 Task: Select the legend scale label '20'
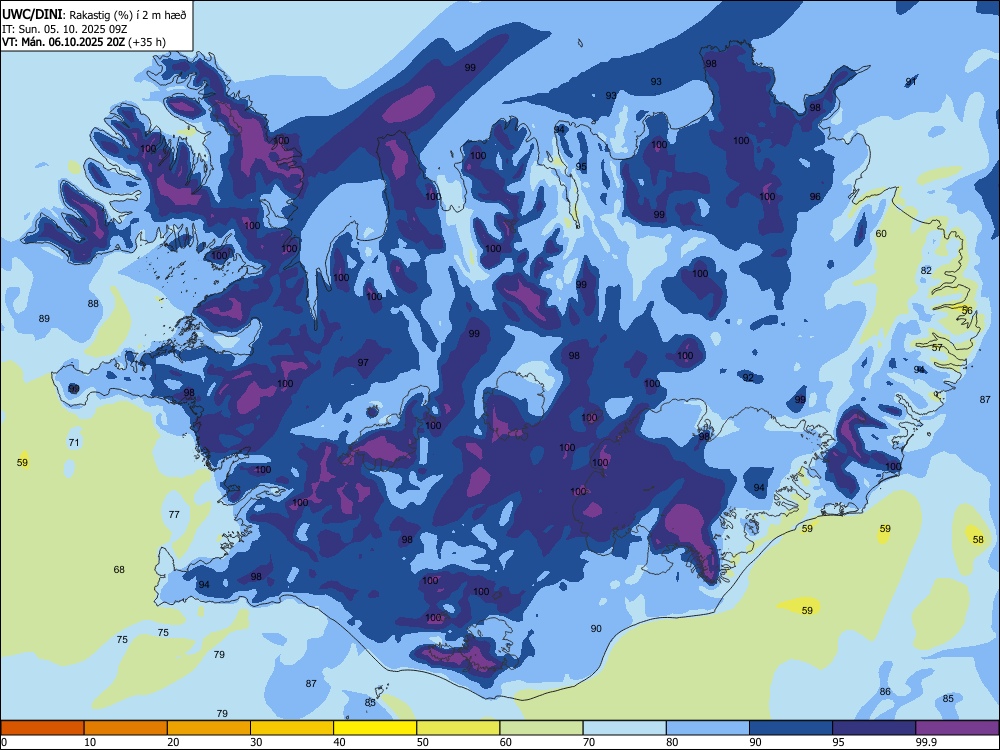(173, 742)
